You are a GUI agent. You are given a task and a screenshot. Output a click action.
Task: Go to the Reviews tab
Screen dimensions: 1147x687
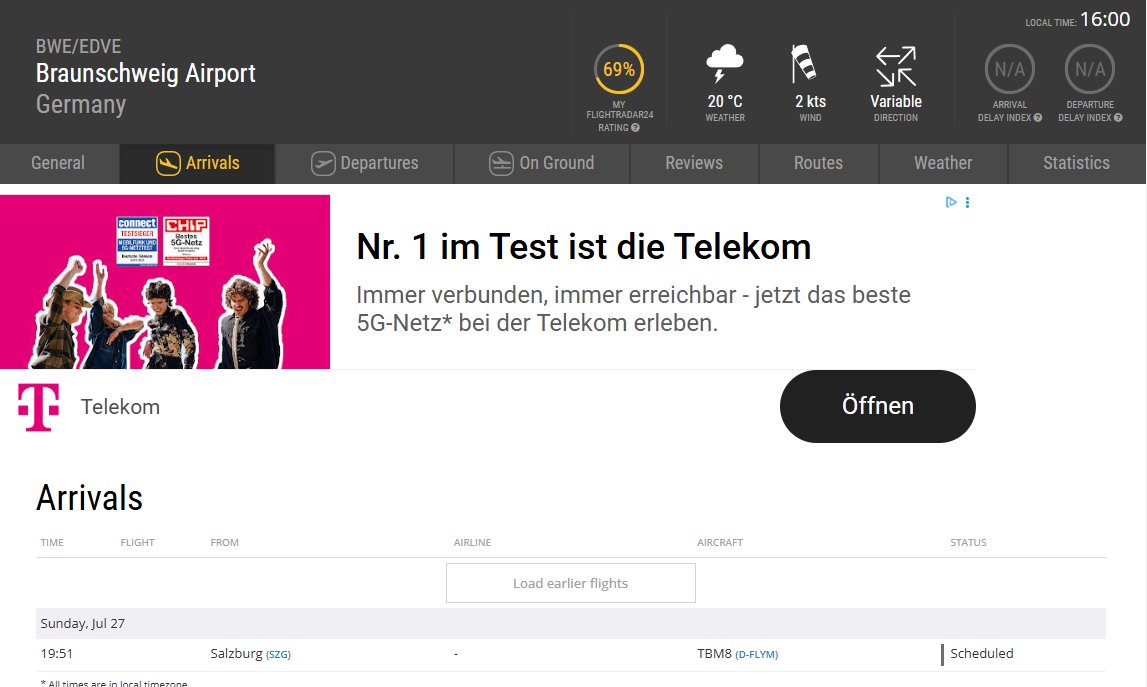(x=694, y=163)
